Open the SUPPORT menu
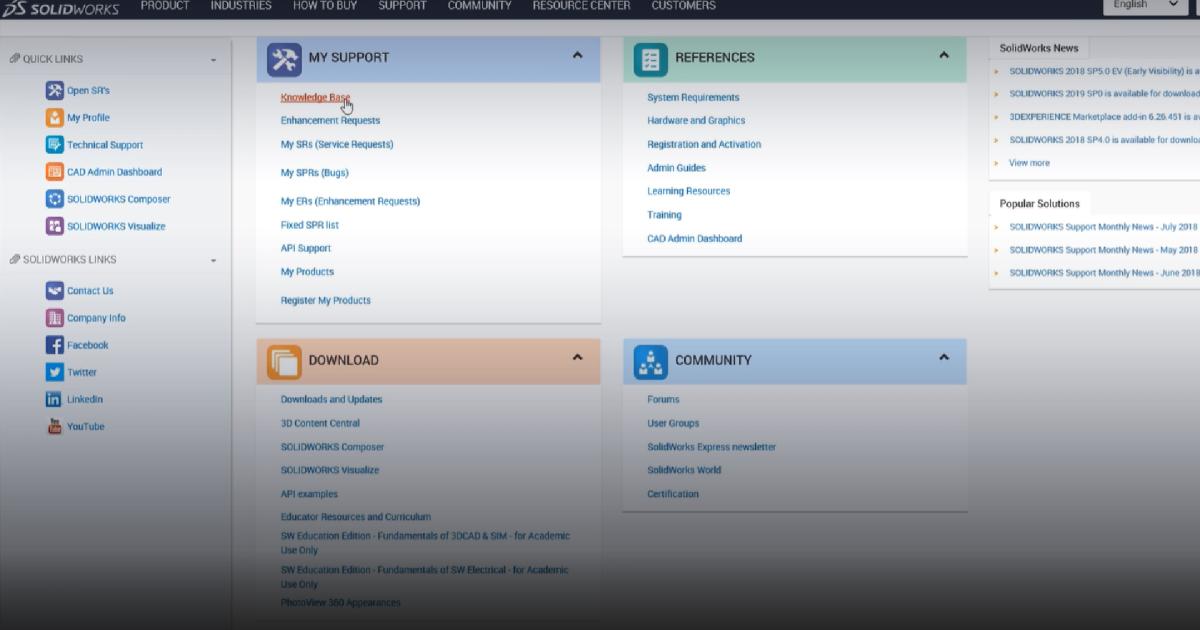The width and height of the screenshot is (1200, 630). (x=402, y=6)
